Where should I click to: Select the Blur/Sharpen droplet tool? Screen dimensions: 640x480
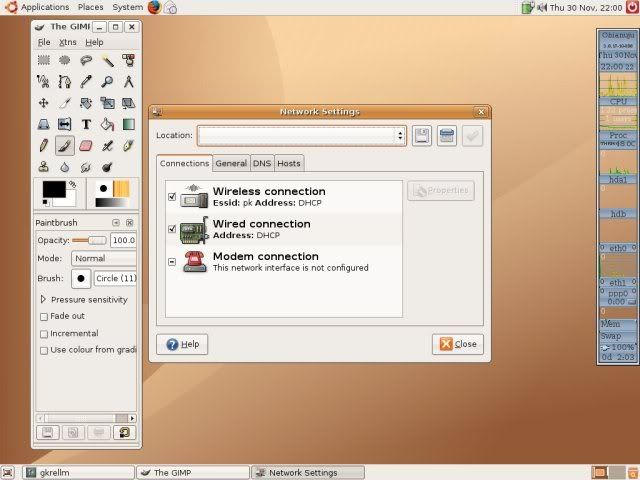(x=65, y=167)
